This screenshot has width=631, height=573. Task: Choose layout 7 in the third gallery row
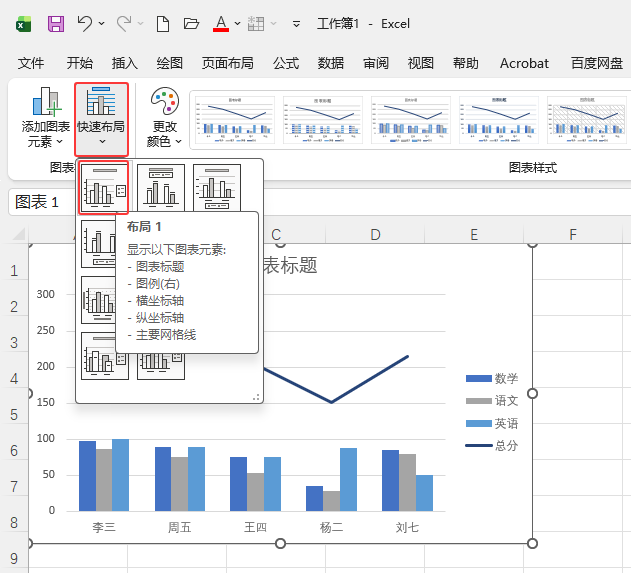98,300
